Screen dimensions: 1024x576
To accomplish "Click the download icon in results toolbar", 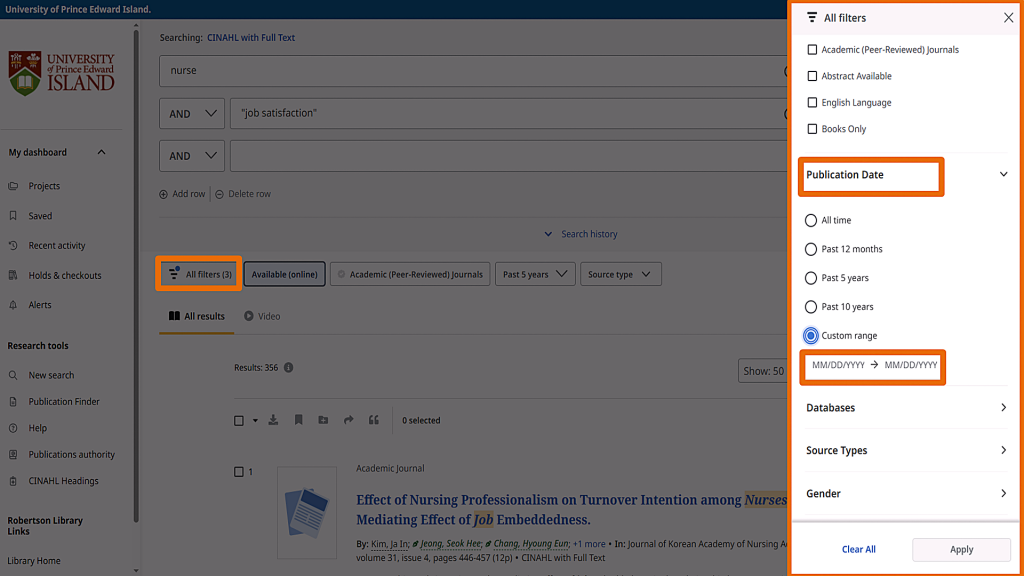I will click(x=274, y=421).
